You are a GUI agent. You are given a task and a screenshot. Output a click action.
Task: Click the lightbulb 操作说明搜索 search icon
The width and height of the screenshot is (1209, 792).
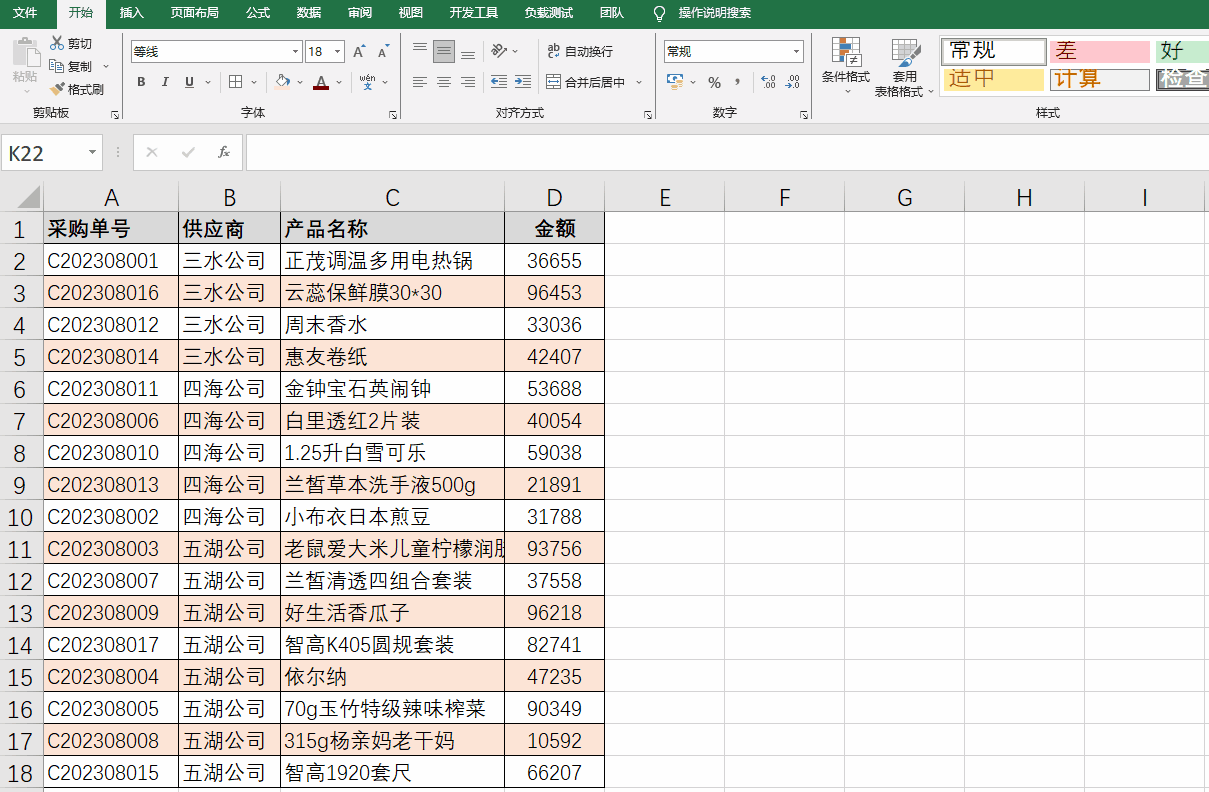[x=659, y=13]
